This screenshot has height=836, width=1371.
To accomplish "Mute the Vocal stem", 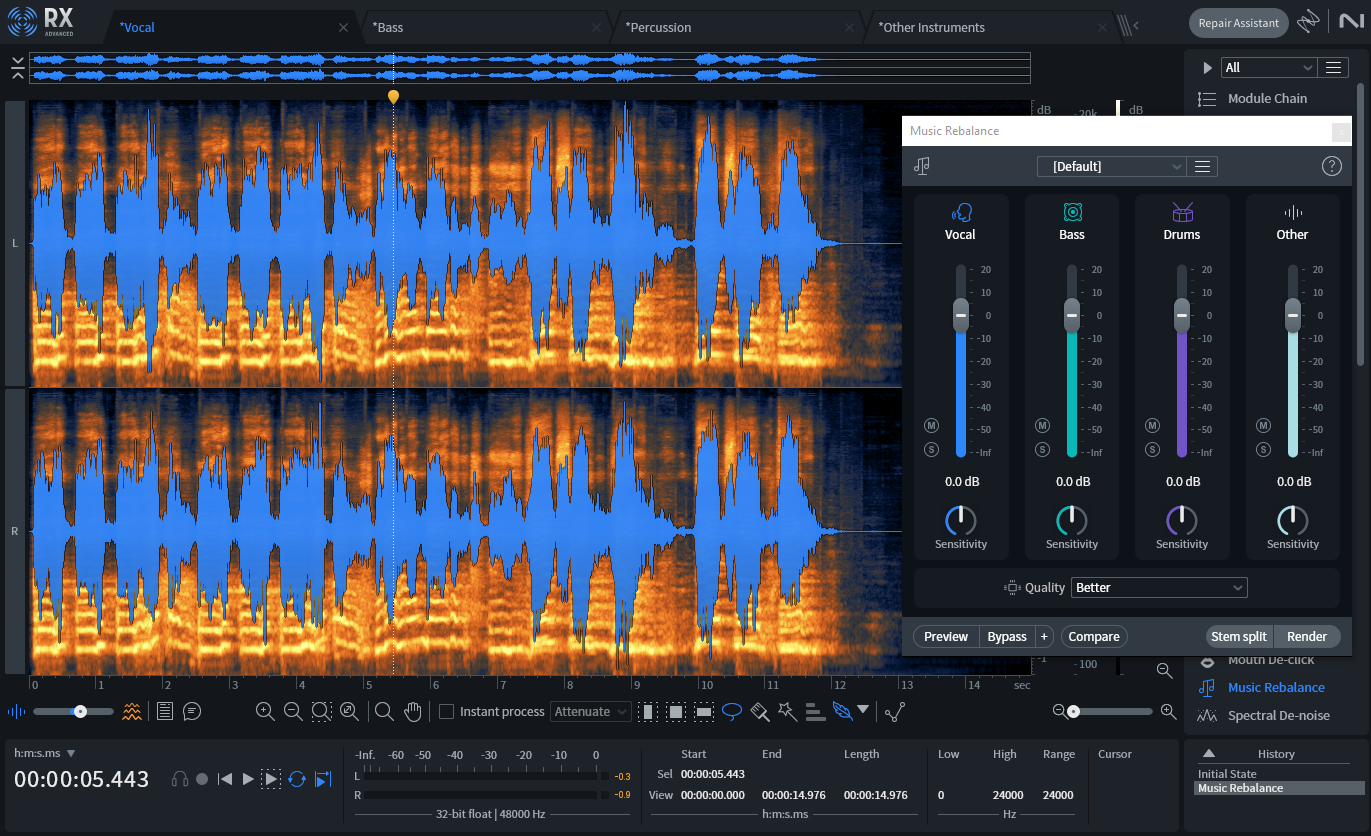I will [931, 424].
